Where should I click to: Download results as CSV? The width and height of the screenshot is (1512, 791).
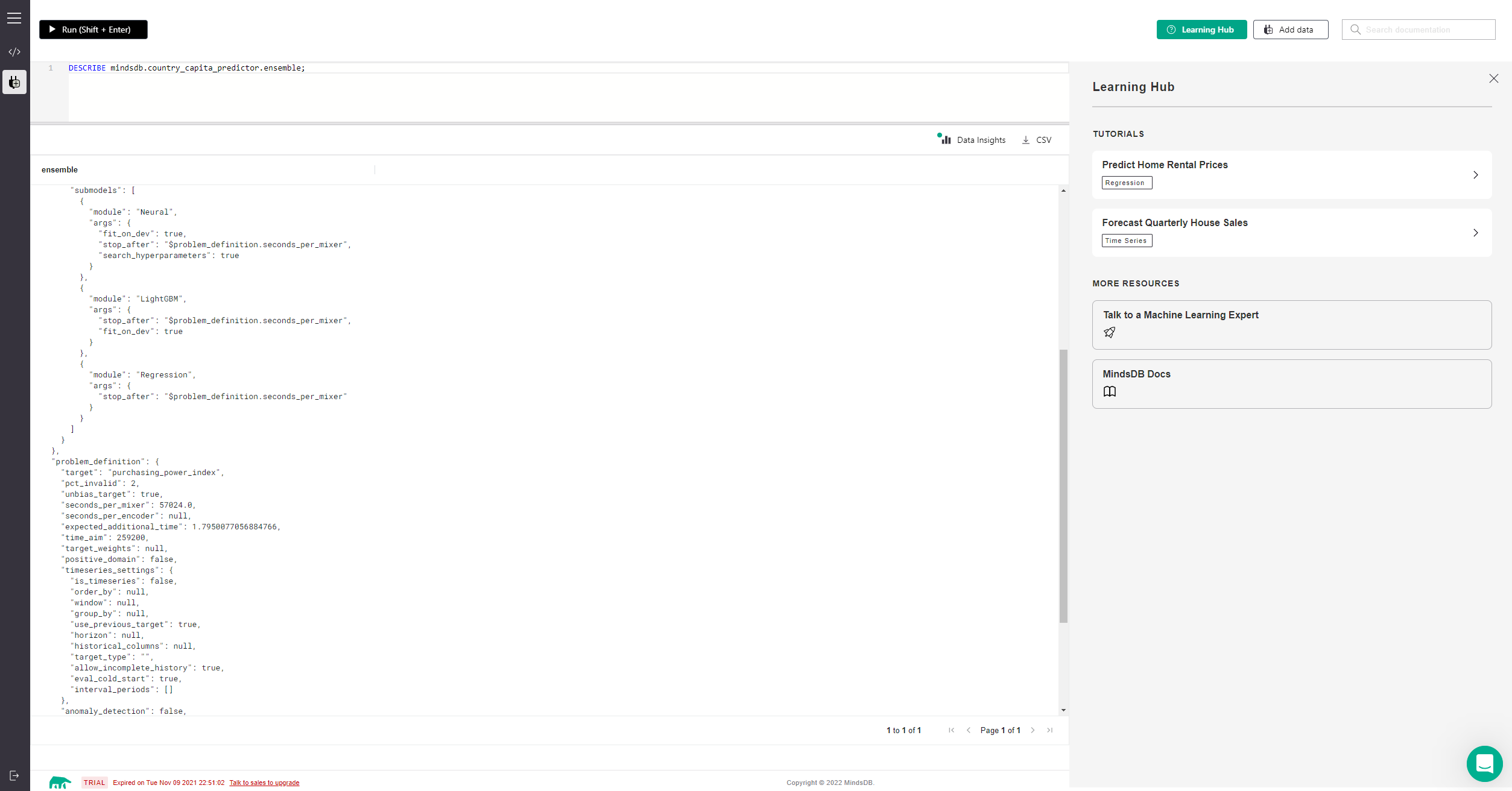pyautogui.click(x=1037, y=140)
